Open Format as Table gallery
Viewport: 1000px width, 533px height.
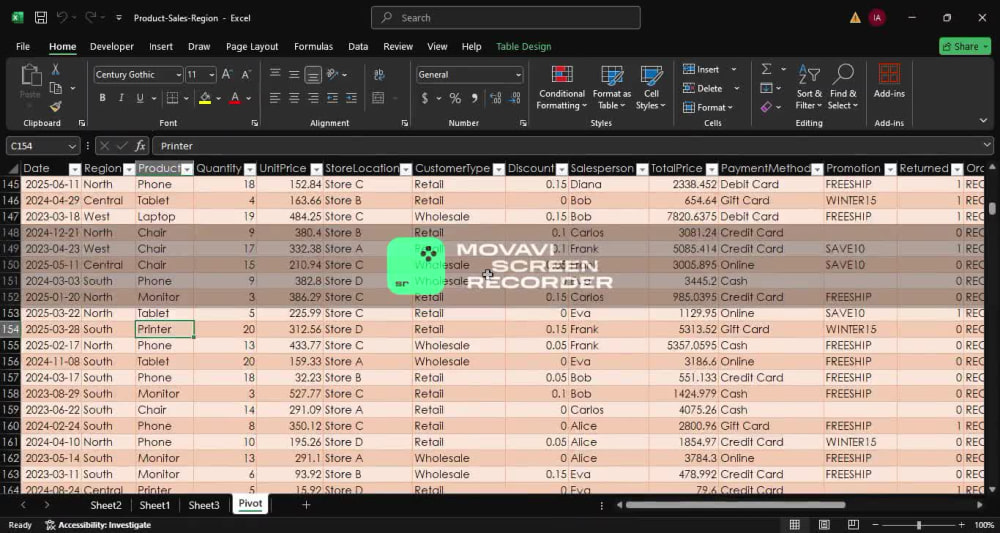click(x=612, y=88)
